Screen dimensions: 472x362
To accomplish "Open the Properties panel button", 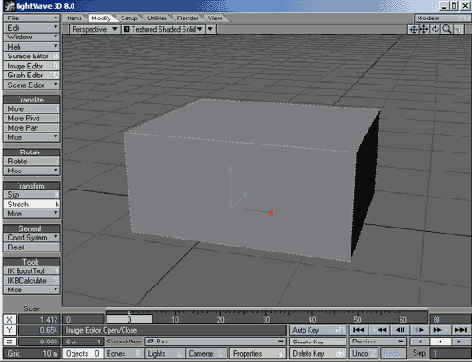I will click(x=258, y=353).
